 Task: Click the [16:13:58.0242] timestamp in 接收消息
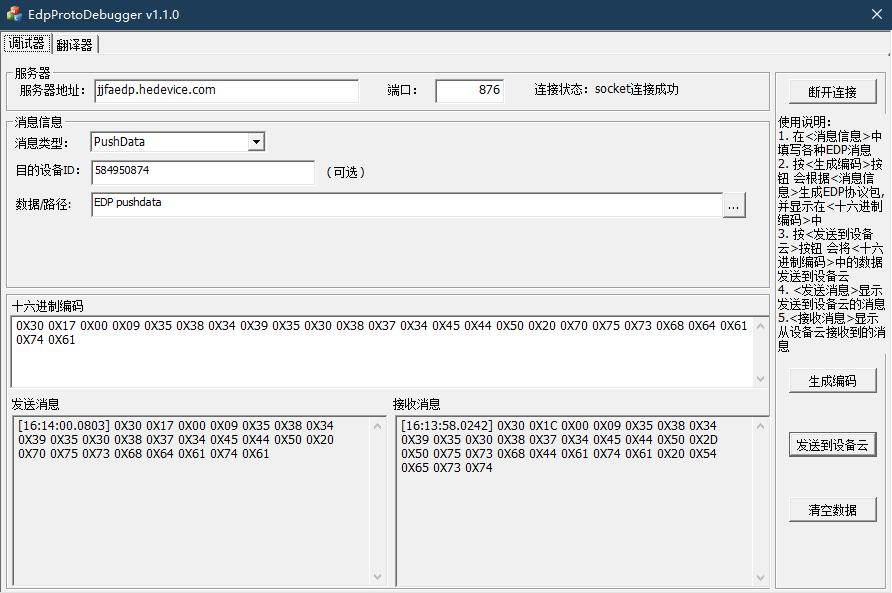point(447,426)
